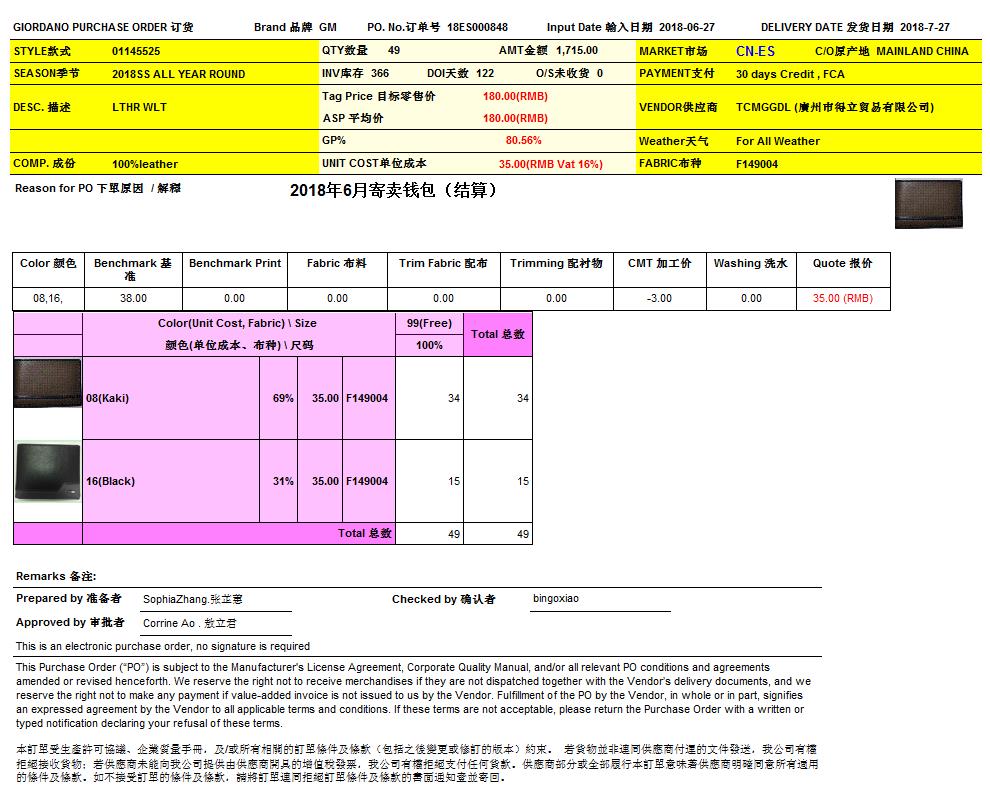This screenshot has height=806, width=990.
Task: Select the PO number 18ES000848
Action: (x=477, y=28)
